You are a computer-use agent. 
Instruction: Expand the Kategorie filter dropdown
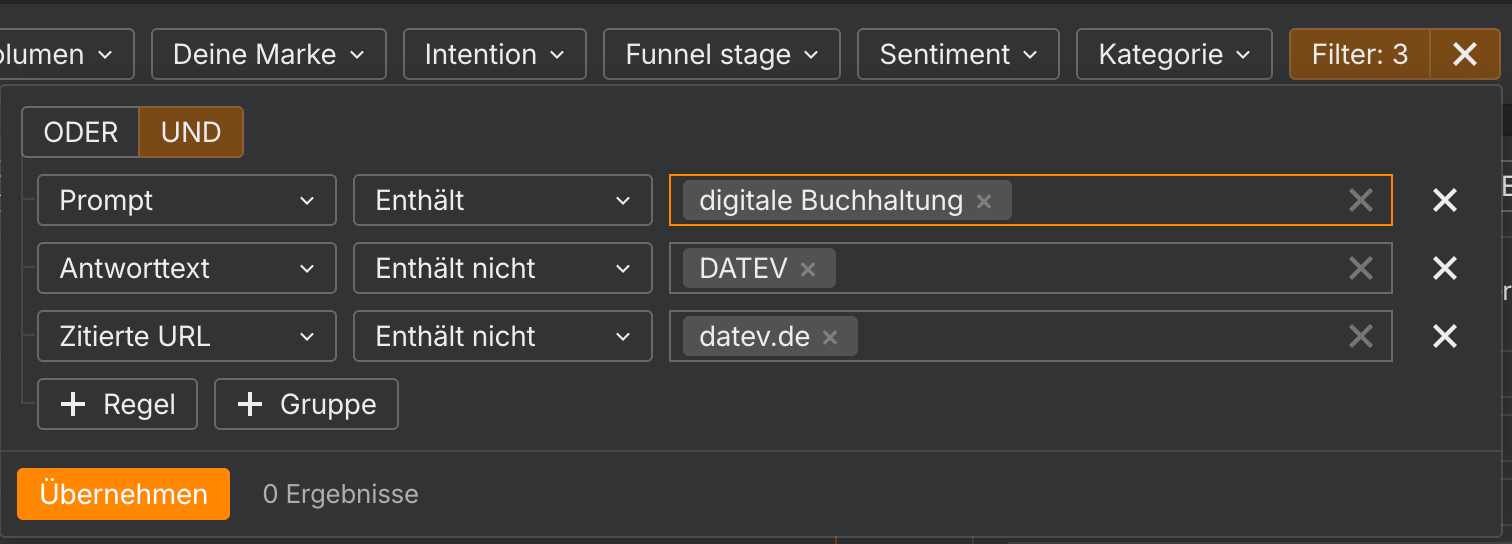[1174, 54]
